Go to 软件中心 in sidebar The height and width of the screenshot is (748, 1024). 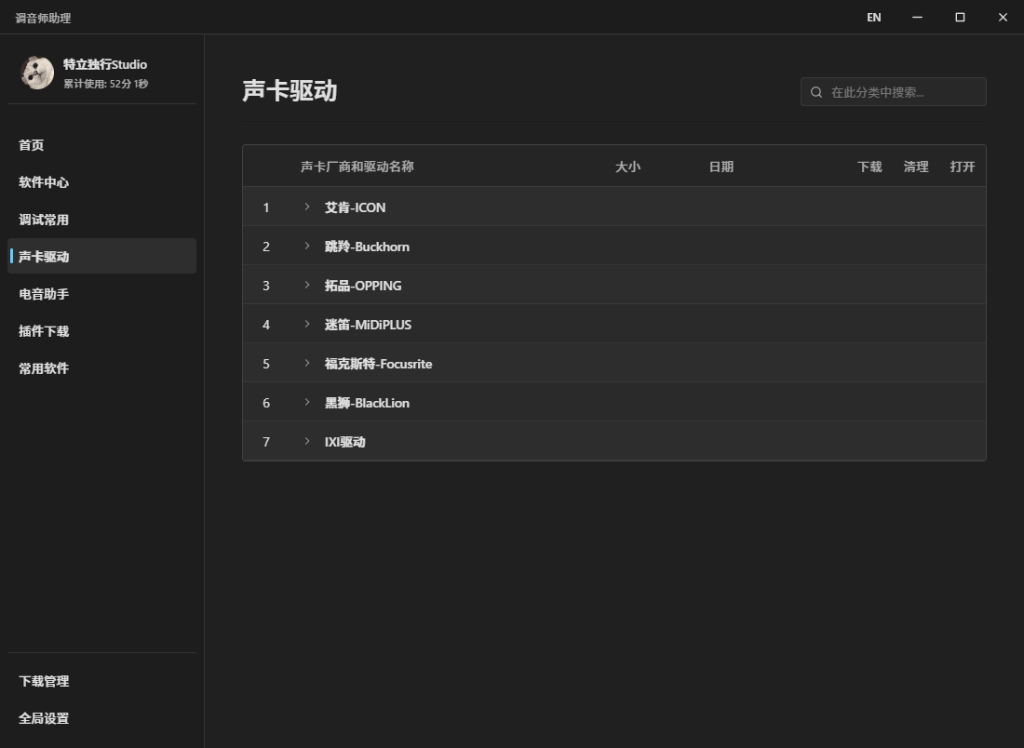(44, 182)
